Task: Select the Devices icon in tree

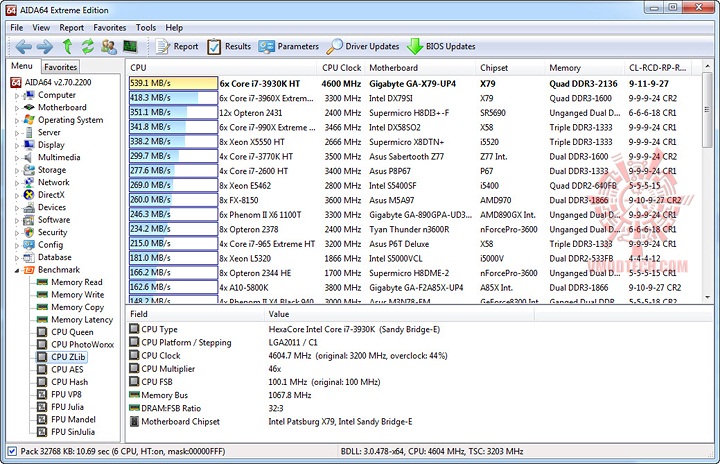Action: 29,207
